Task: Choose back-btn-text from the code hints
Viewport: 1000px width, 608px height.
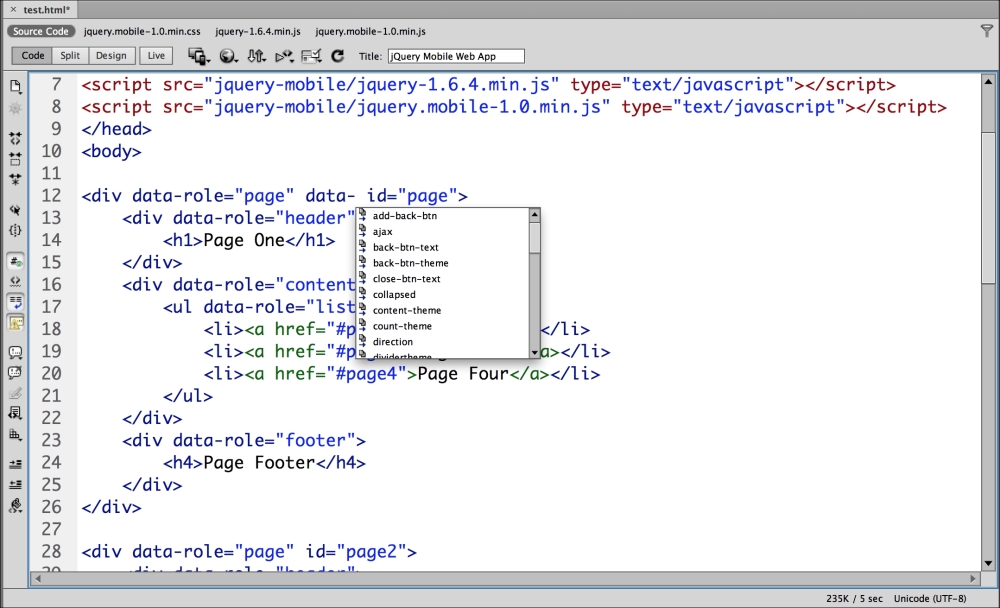Action: coord(443,247)
